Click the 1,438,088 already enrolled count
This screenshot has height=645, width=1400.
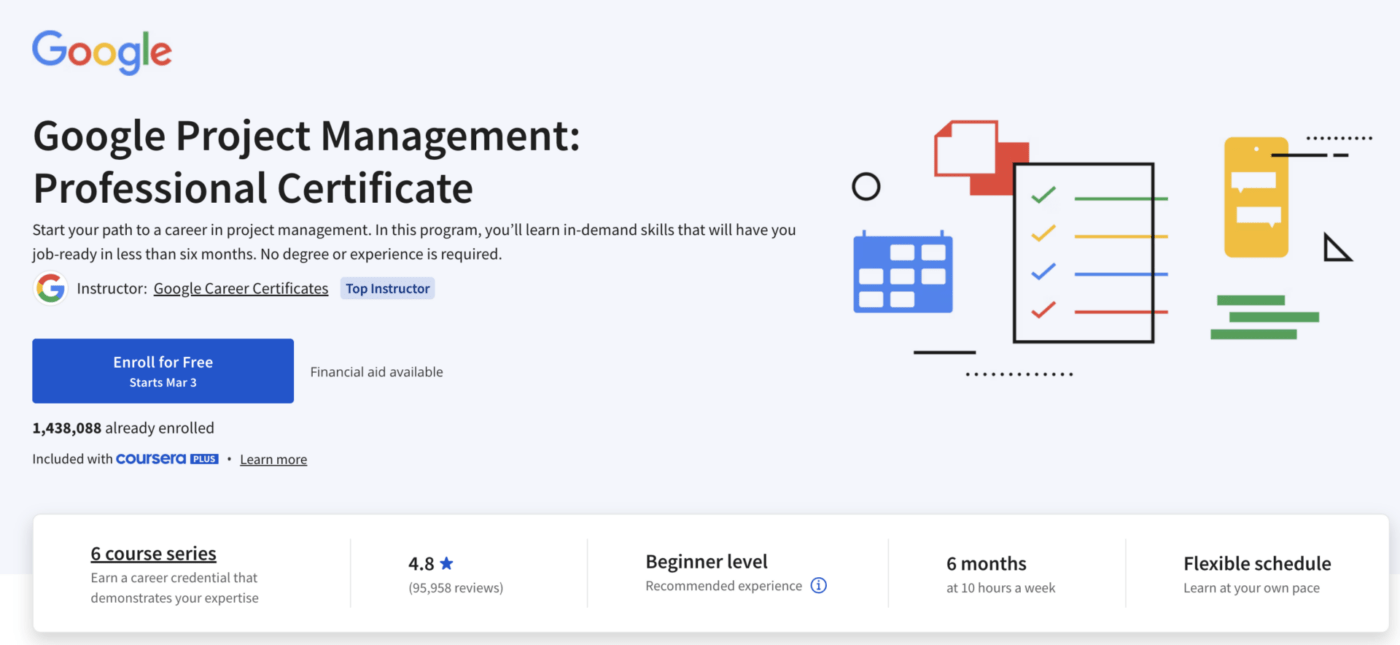coord(123,427)
